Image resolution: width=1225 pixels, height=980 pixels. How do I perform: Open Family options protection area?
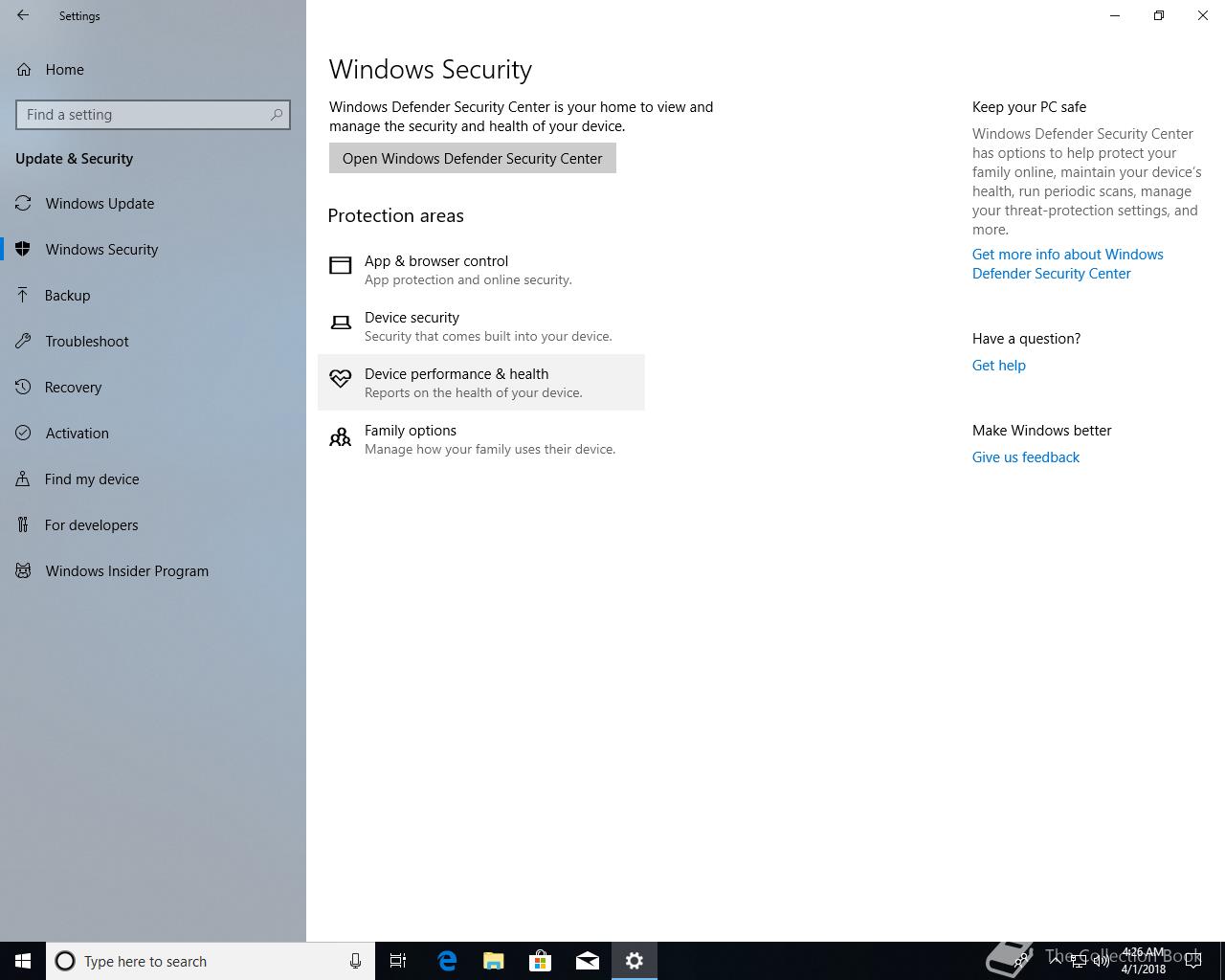(481, 439)
